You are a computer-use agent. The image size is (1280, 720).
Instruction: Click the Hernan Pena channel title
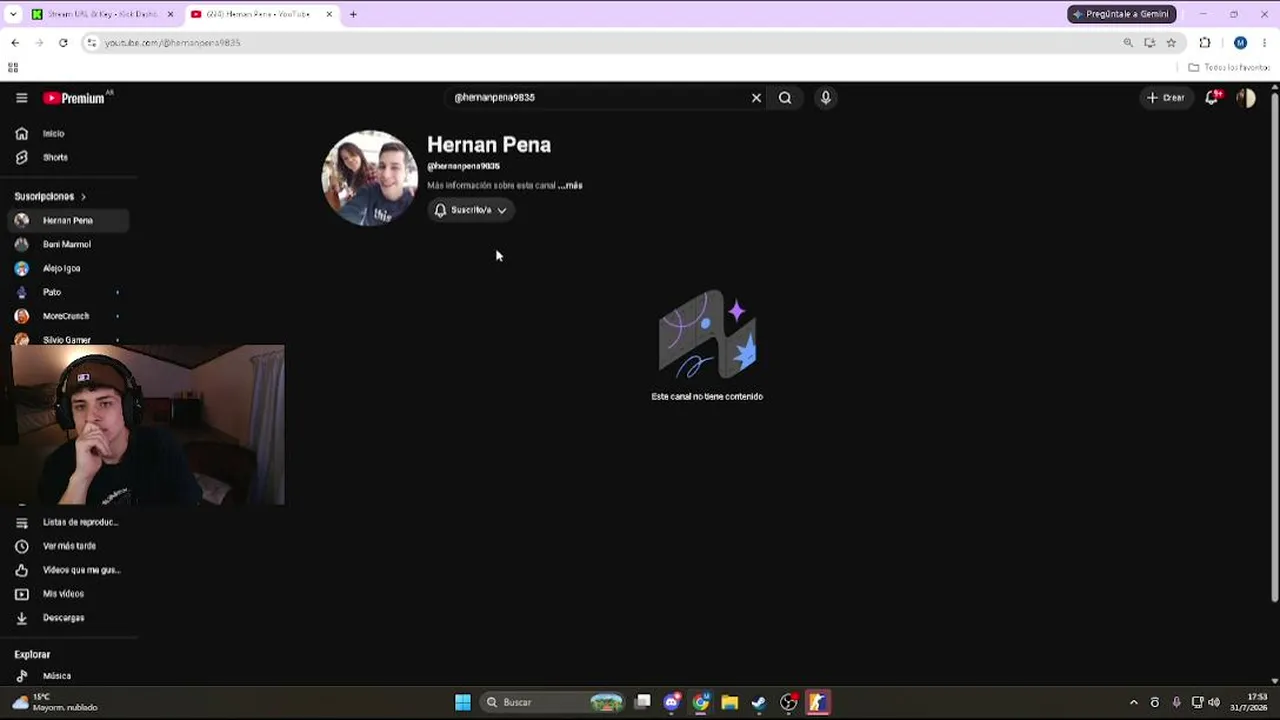point(489,145)
